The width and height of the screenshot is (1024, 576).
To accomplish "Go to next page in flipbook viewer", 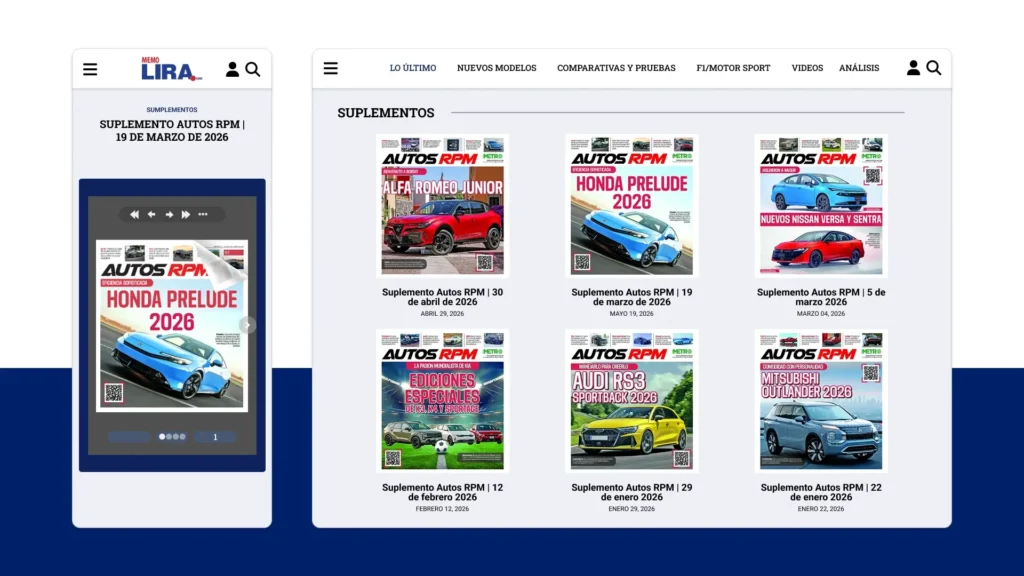I will click(x=169, y=214).
